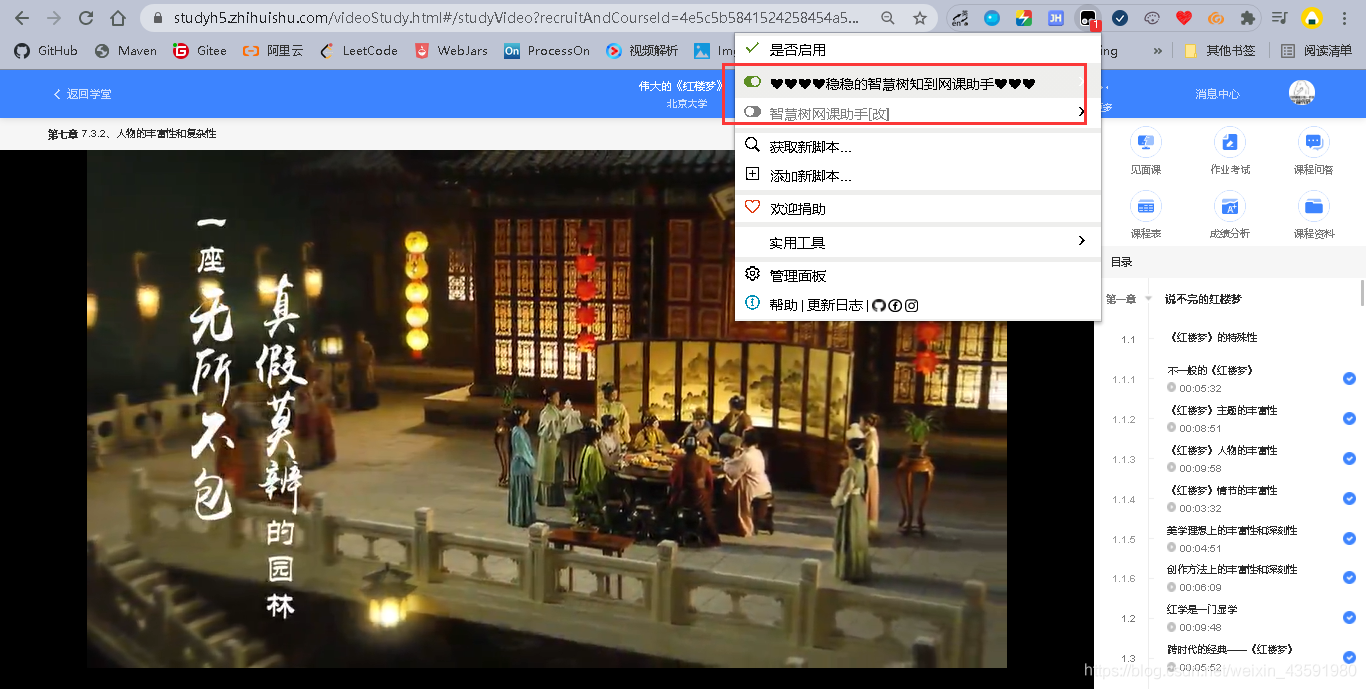1366x689 pixels.
Task: Open the 阅读清单 reading list
Action: coord(1317,50)
